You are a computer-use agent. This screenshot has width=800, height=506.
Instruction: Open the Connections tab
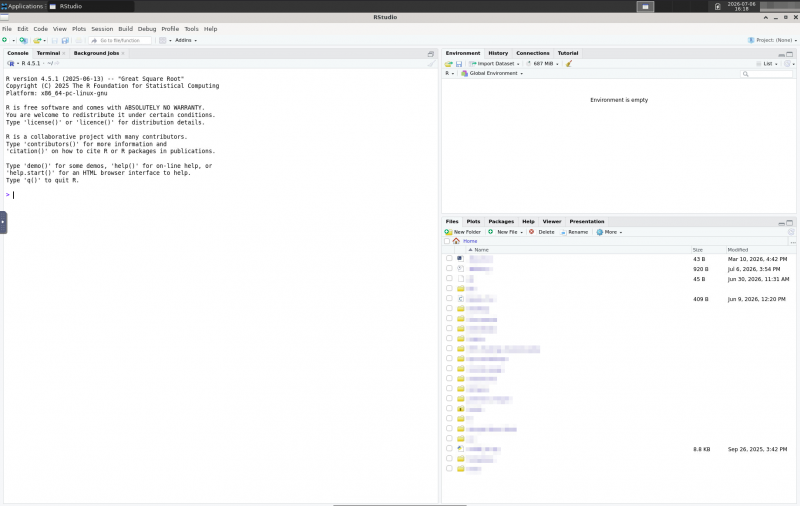click(533, 53)
